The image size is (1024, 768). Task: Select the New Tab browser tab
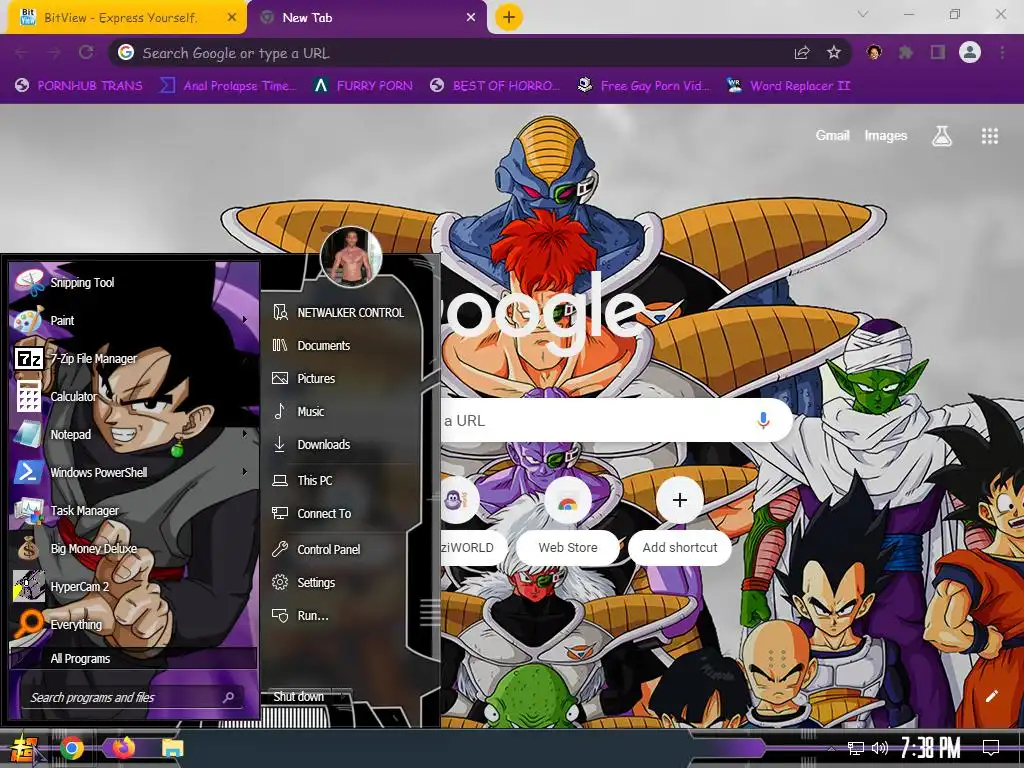[x=368, y=18]
